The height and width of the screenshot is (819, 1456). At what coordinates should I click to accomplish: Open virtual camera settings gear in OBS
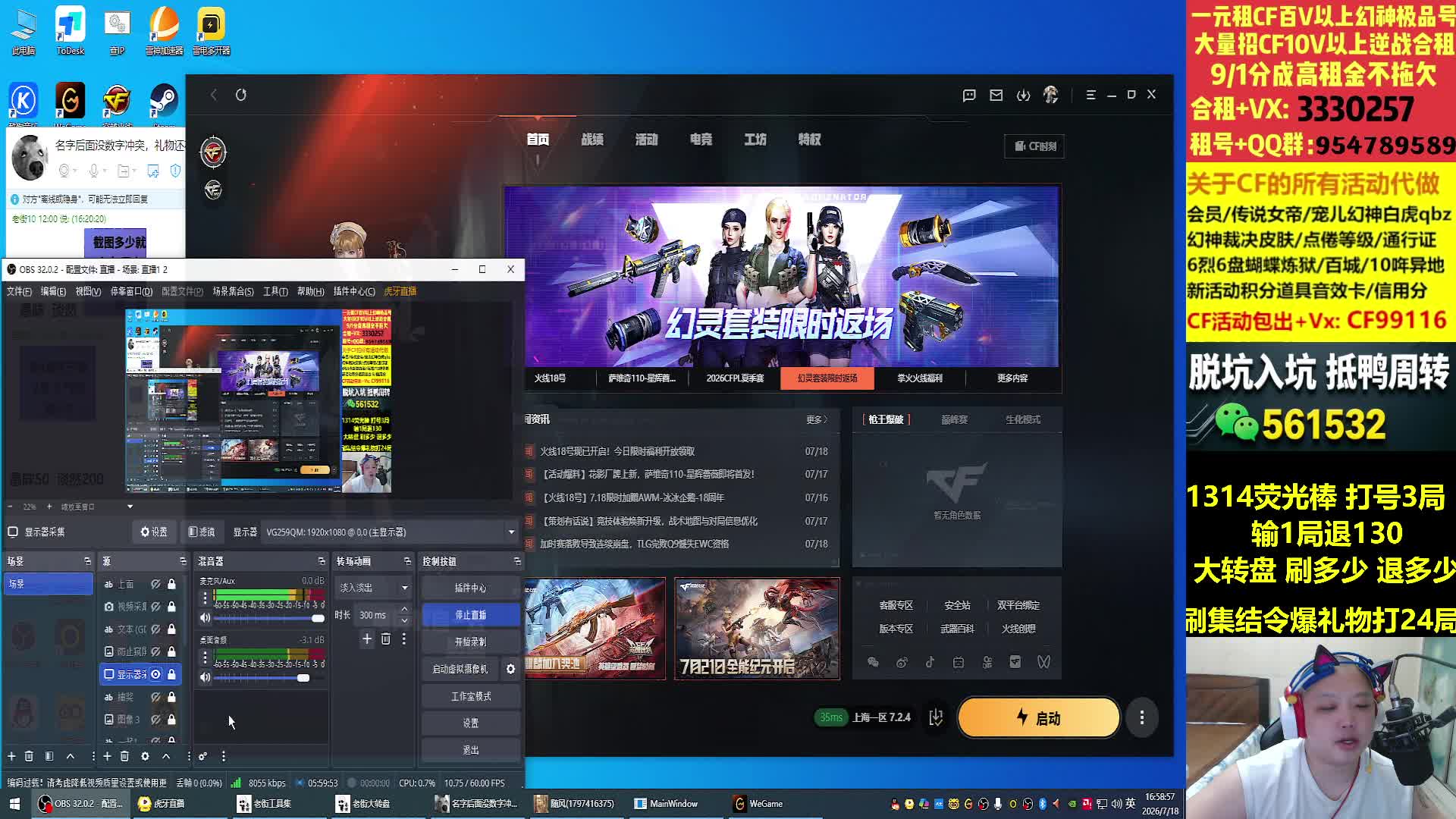coord(510,669)
